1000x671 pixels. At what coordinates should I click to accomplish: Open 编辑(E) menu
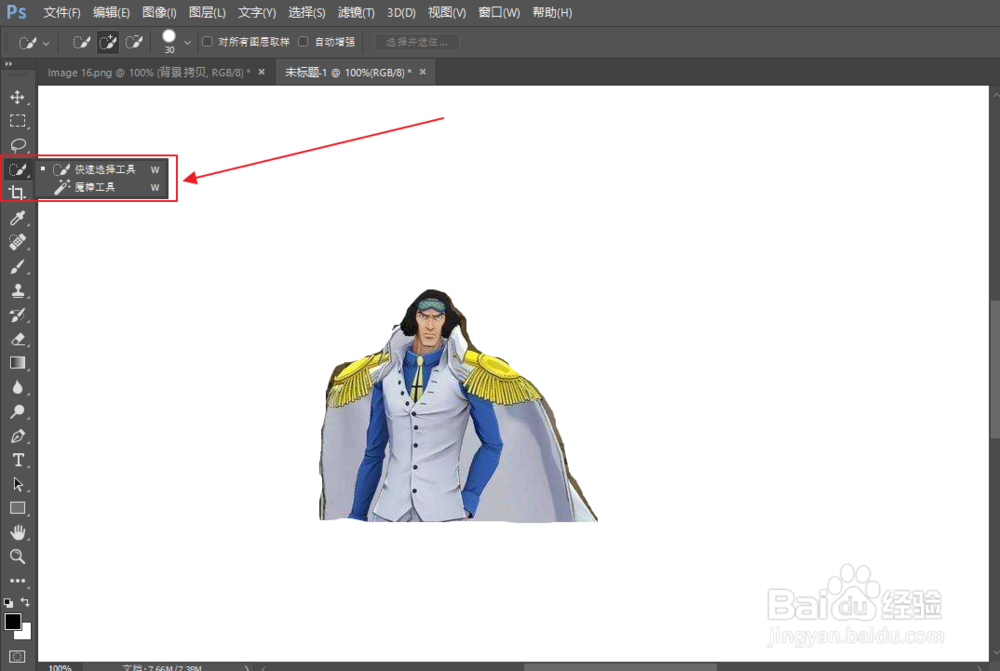(111, 13)
